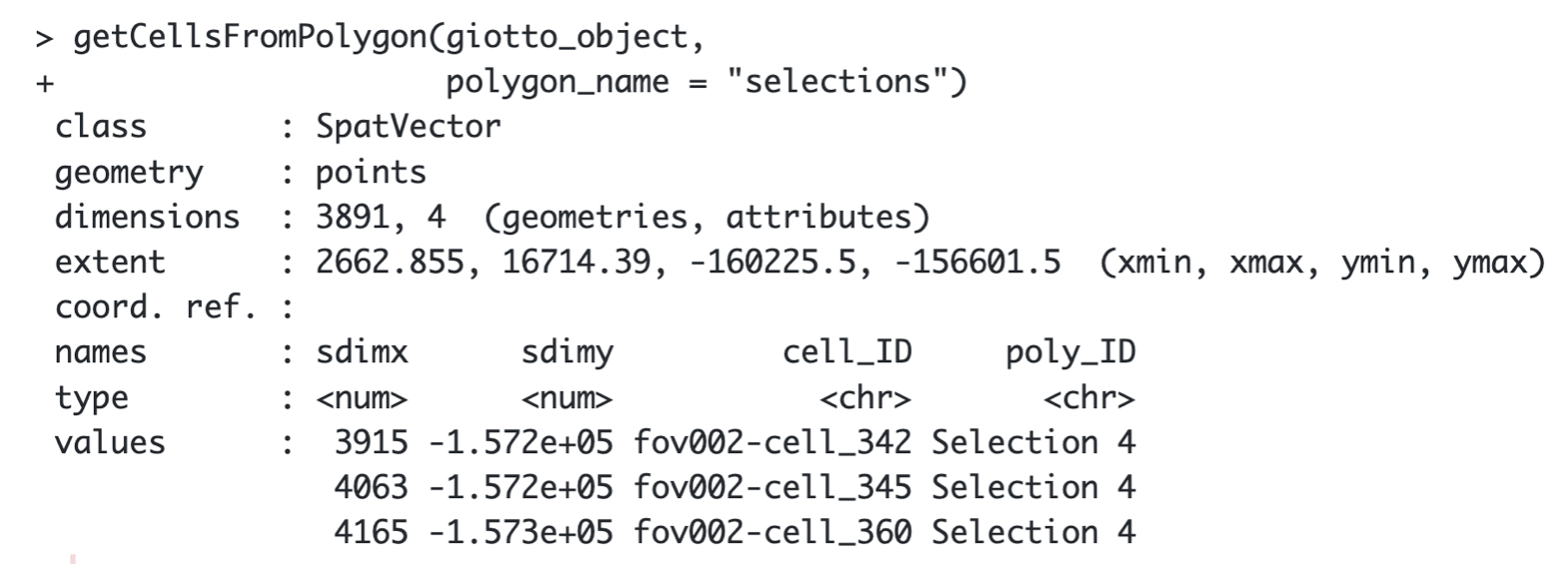Click the xmin extent value 2662.855

[390, 262]
